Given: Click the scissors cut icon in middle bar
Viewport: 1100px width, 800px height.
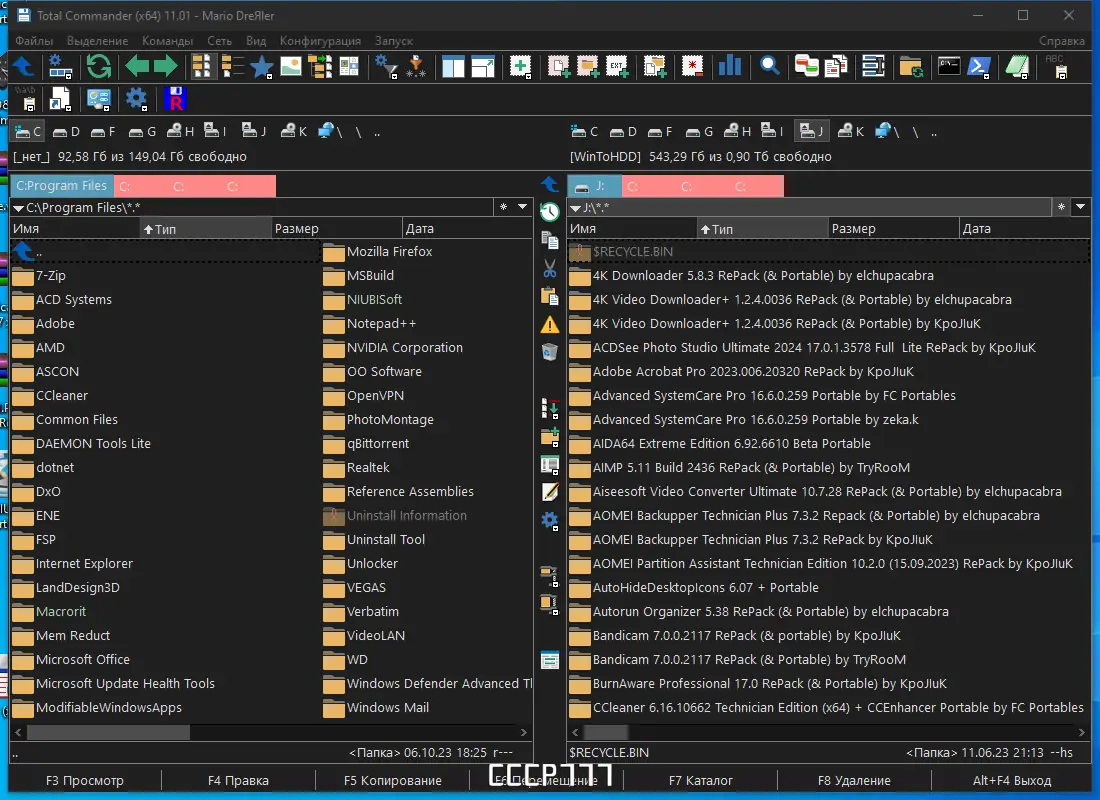Looking at the screenshot, I should tap(550, 268).
